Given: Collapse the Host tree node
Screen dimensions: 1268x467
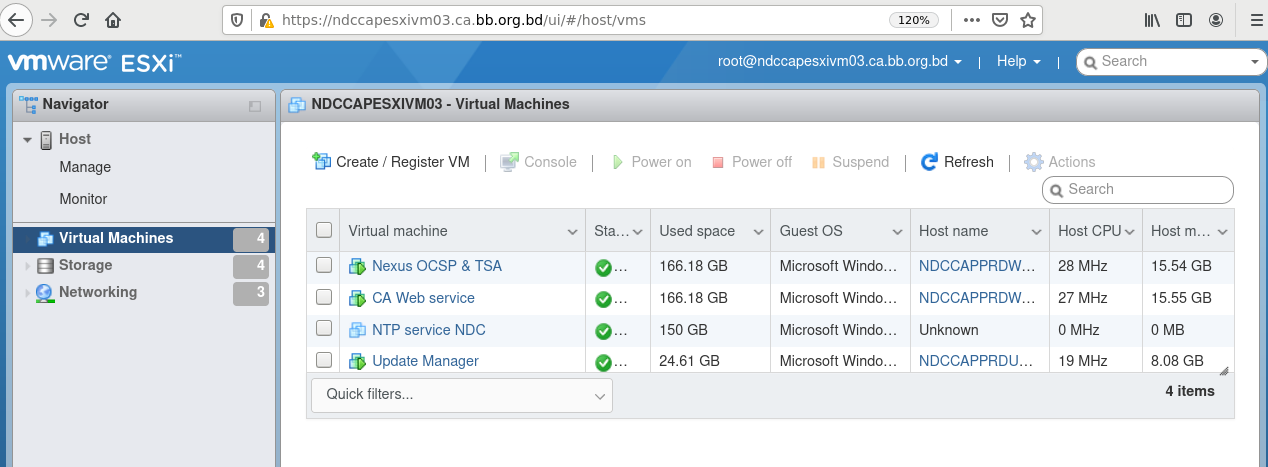Looking at the screenshot, I should click(28, 139).
